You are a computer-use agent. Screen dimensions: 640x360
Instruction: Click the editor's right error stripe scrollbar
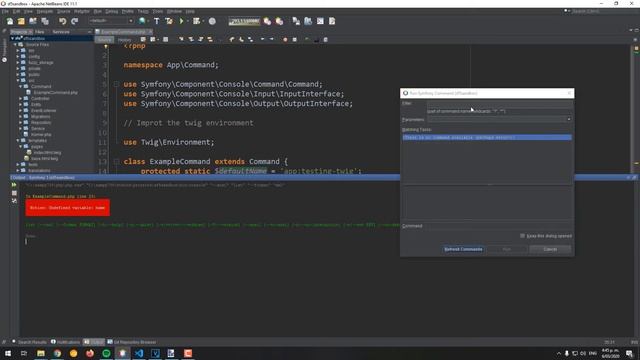[x=636, y=108]
